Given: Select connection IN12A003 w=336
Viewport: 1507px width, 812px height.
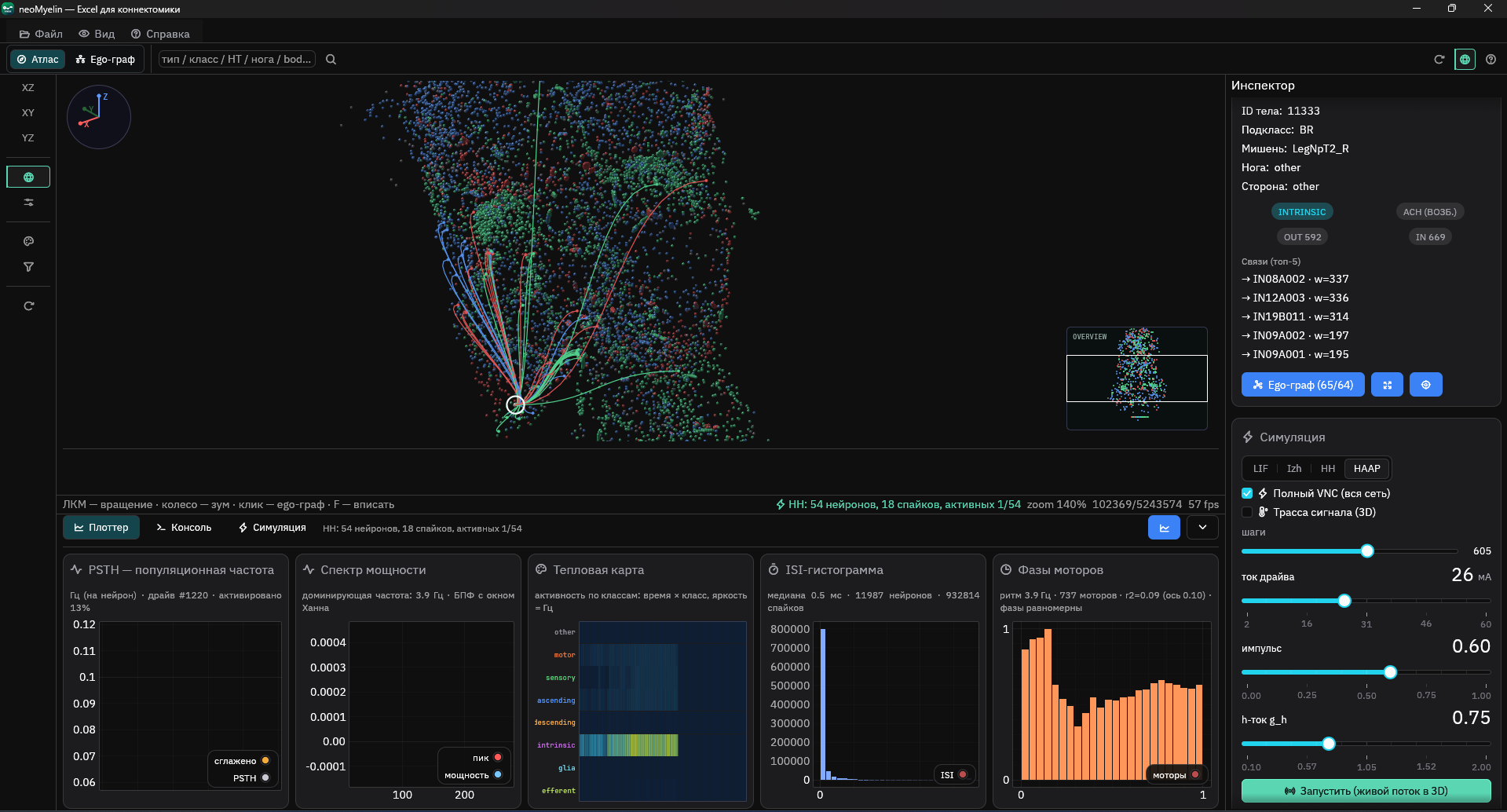Looking at the screenshot, I should point(1295,298).
